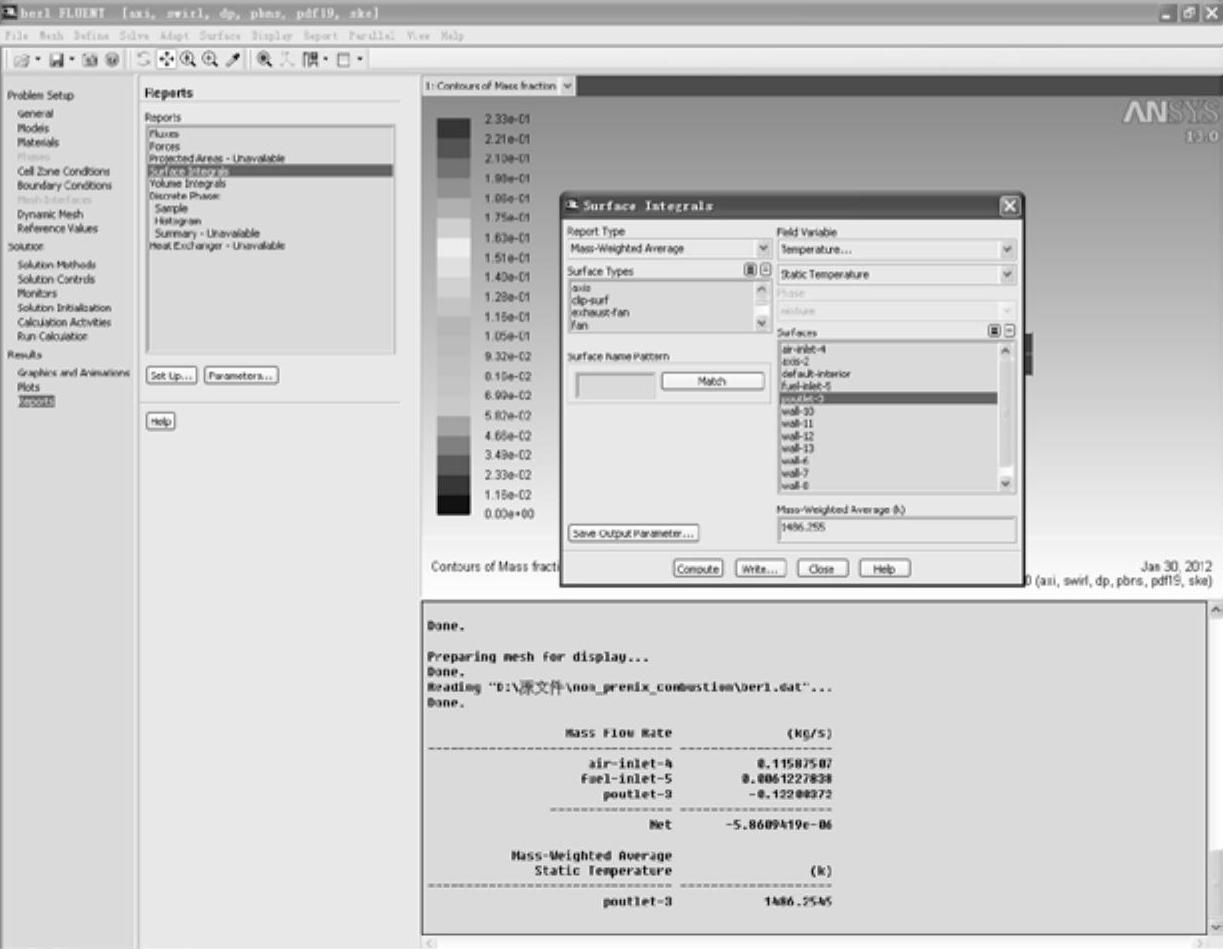Select clip-surf in Surface Types list
Screen dimensions: 1223x949
pyautogui.click(x=588, y=300)
